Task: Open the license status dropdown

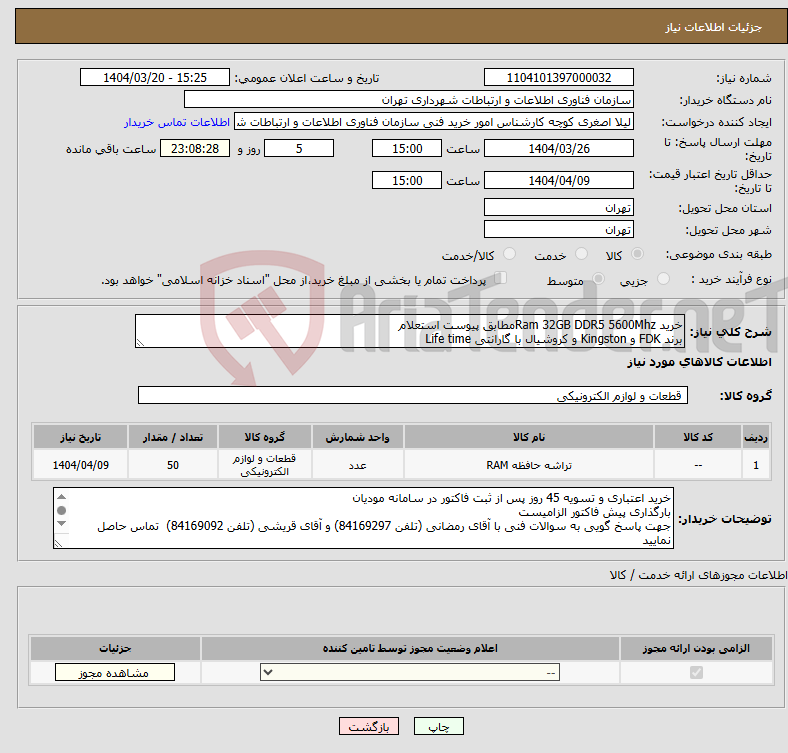Action: click(x=410, y=672)
